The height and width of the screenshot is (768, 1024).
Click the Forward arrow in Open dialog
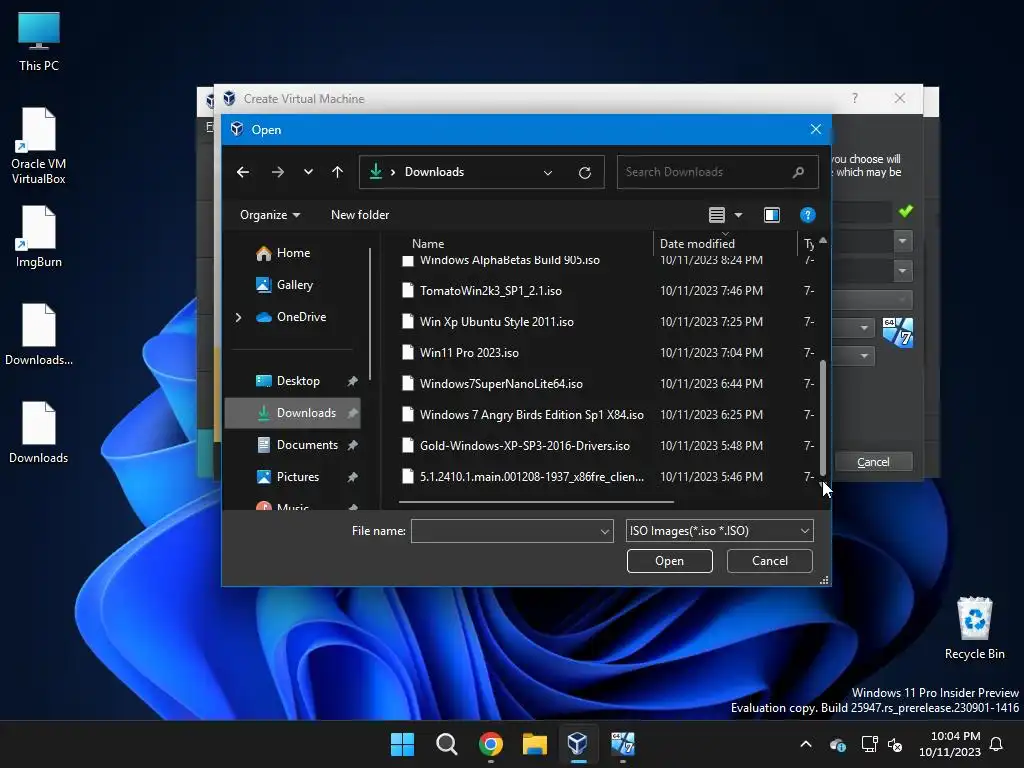278,172
